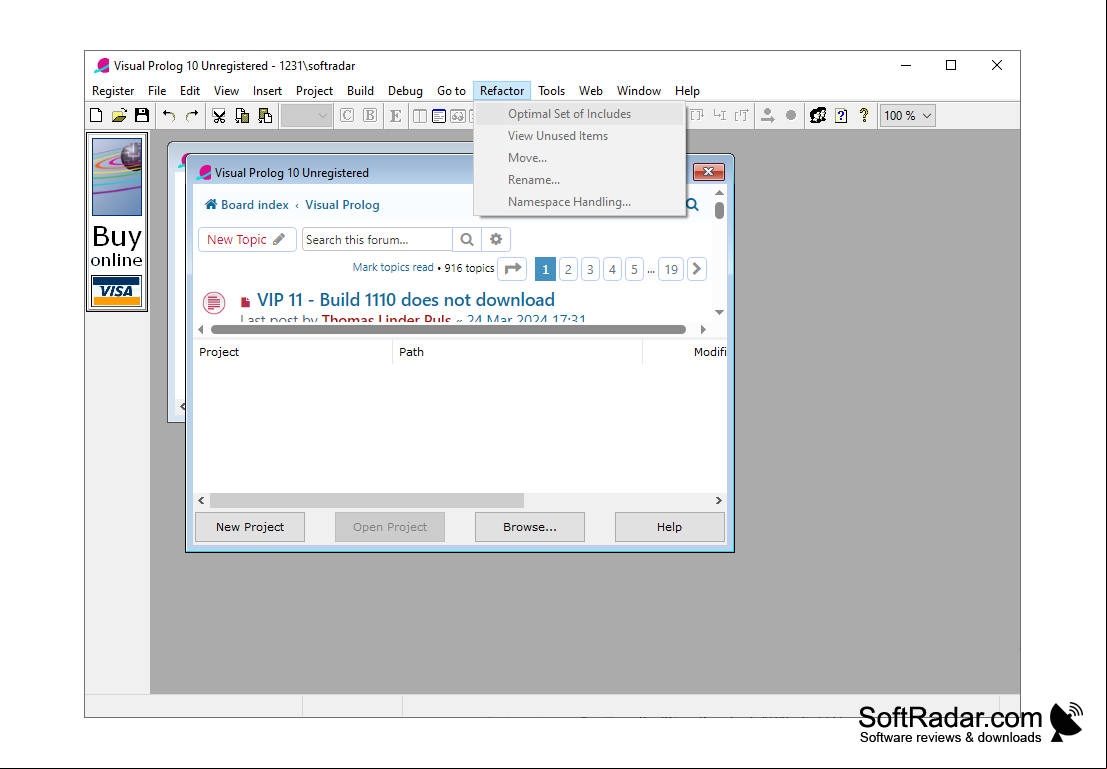The image size is (1107, 769).
Task: Click the Search this forum field
Action: tap(377, 239)
